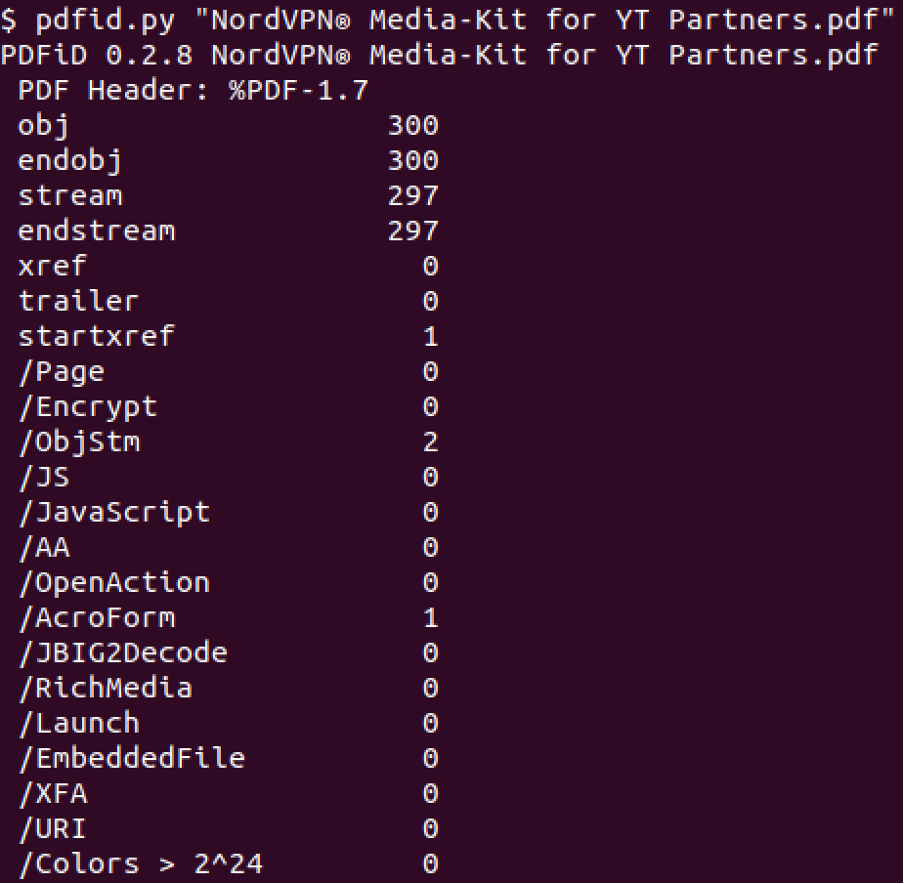Click the /RichMedia entry
This screenshot has width=904, height=884.
105,689
